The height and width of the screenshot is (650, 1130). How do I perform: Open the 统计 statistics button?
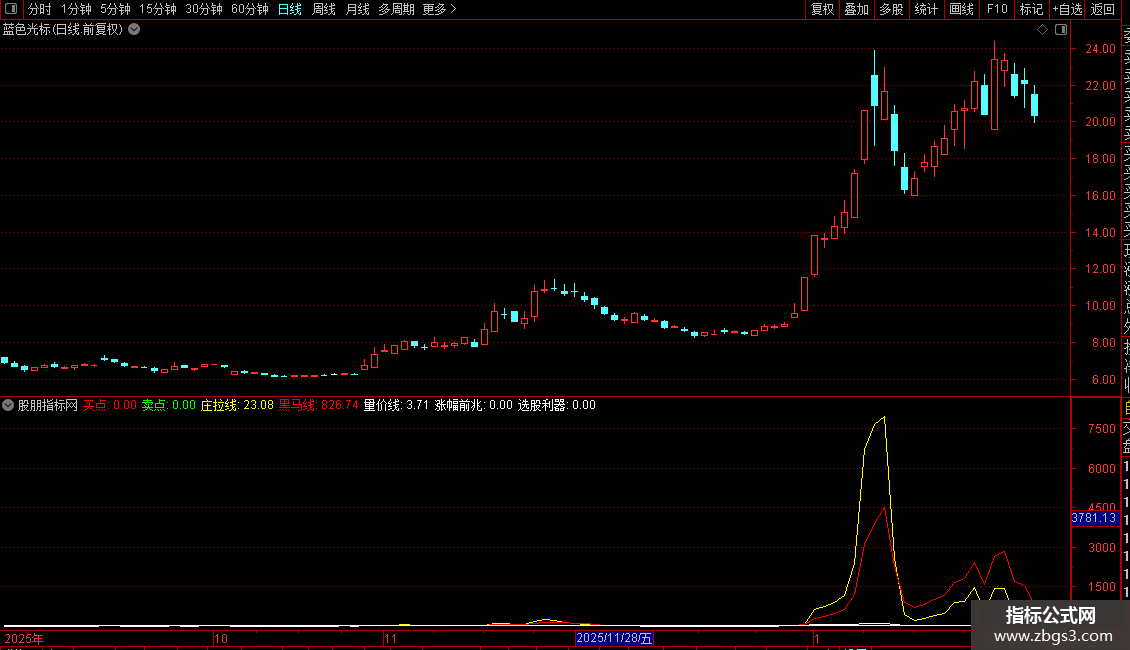point(926,9)
